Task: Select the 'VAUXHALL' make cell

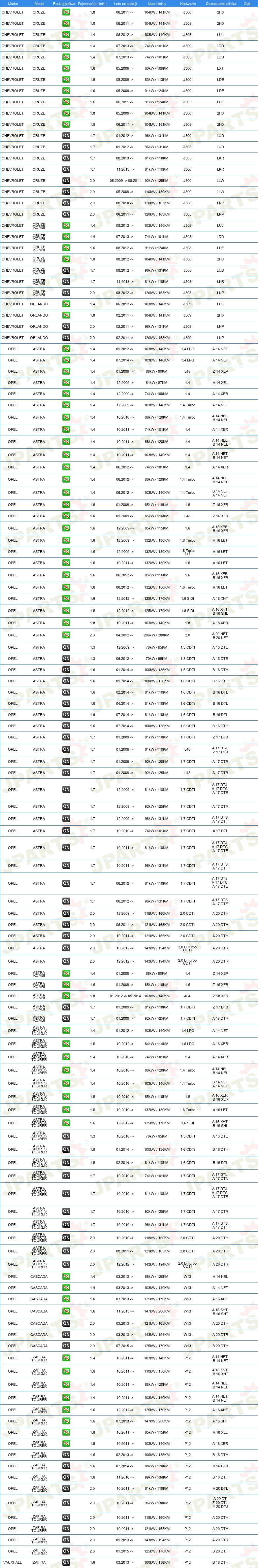Action: tap(13, 1562)
